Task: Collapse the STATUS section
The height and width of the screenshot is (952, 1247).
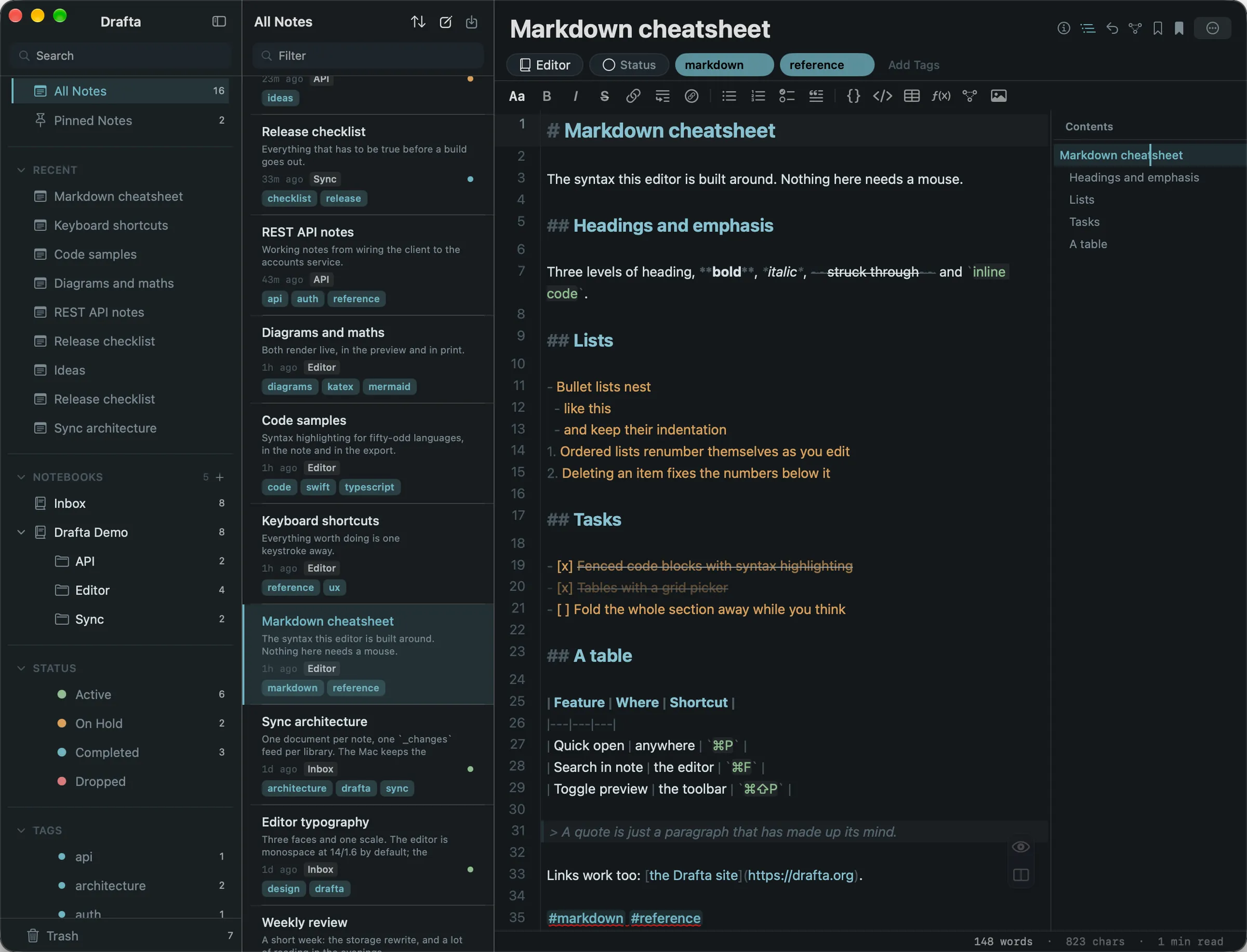Action: point(21,668)
